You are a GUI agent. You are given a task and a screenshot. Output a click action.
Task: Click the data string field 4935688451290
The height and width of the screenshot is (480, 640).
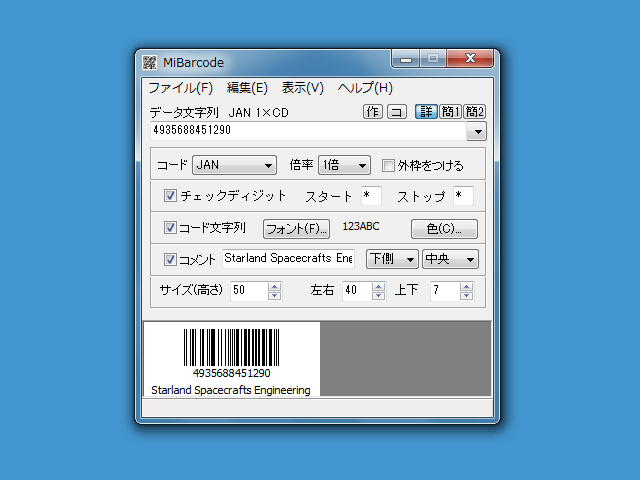[x=308, y=131]
